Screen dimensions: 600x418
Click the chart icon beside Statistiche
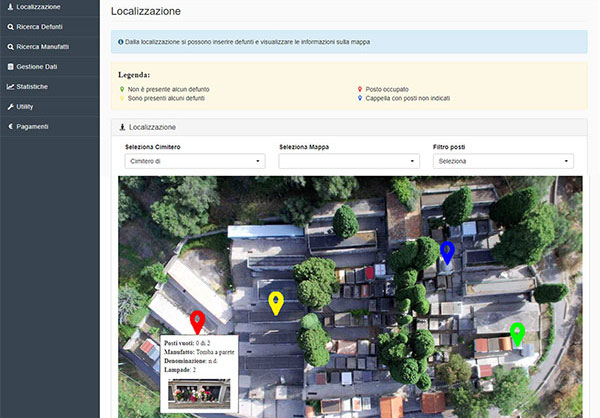pos(10,87)
